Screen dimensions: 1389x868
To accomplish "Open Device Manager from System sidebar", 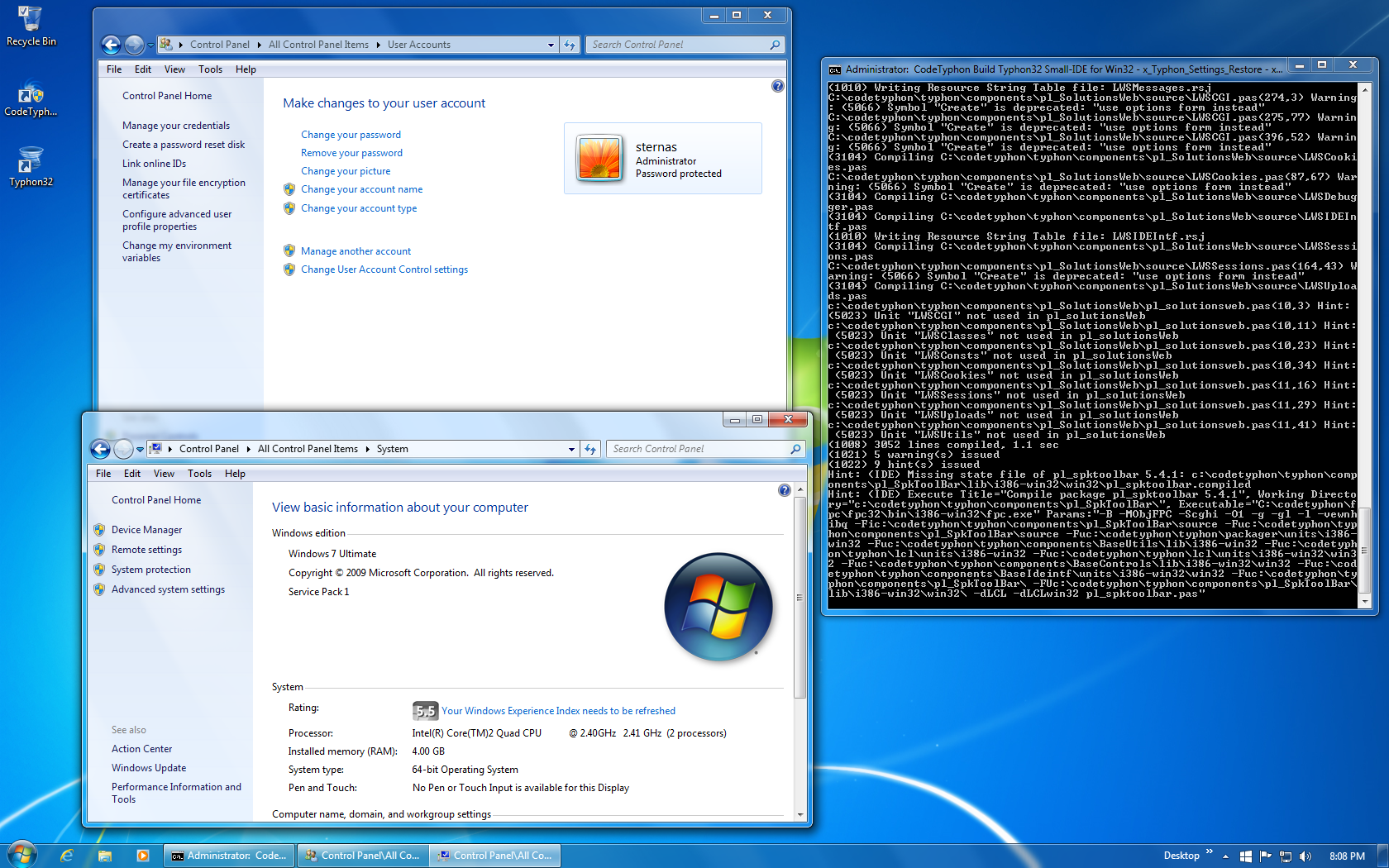I will point(146,530).
